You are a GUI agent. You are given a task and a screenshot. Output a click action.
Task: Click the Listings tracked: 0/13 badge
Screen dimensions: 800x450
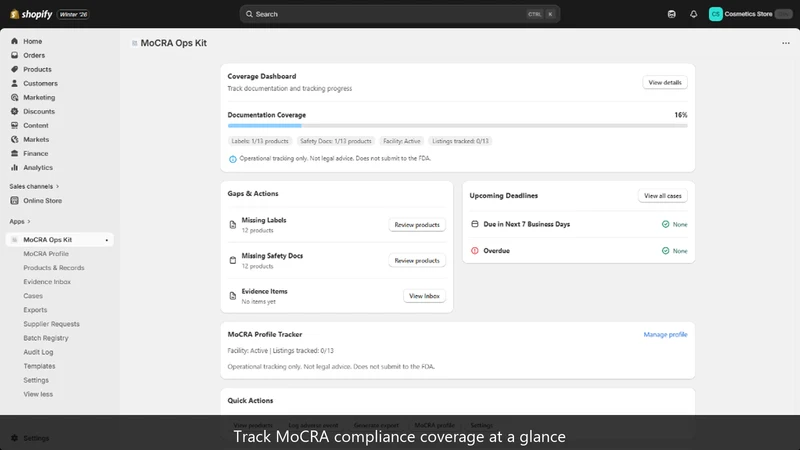pos(460,141)
